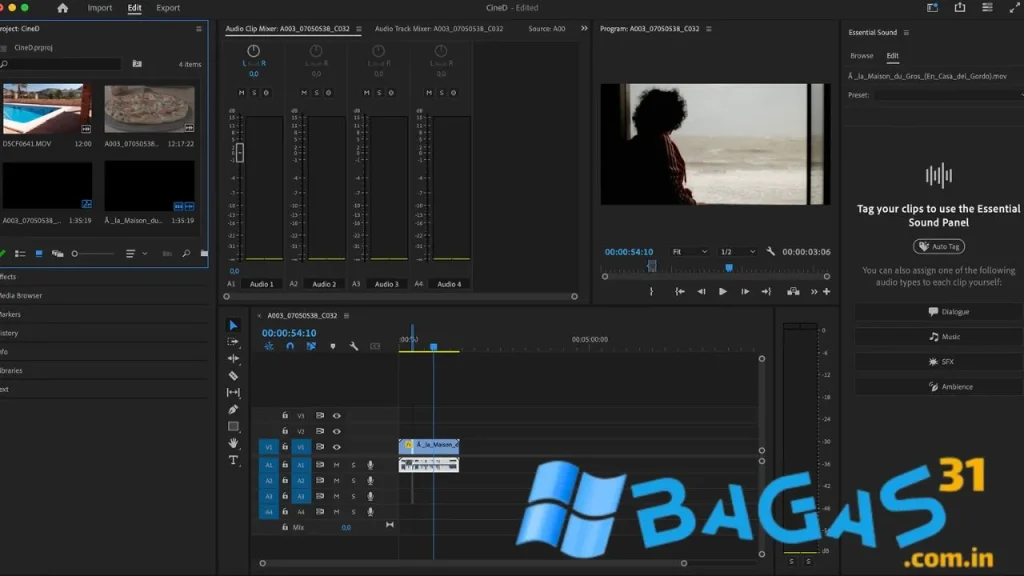The width and height of the screenshot is (1024, 576).
Task: Play the Program monitor sequence
Action: click(722, 292)
